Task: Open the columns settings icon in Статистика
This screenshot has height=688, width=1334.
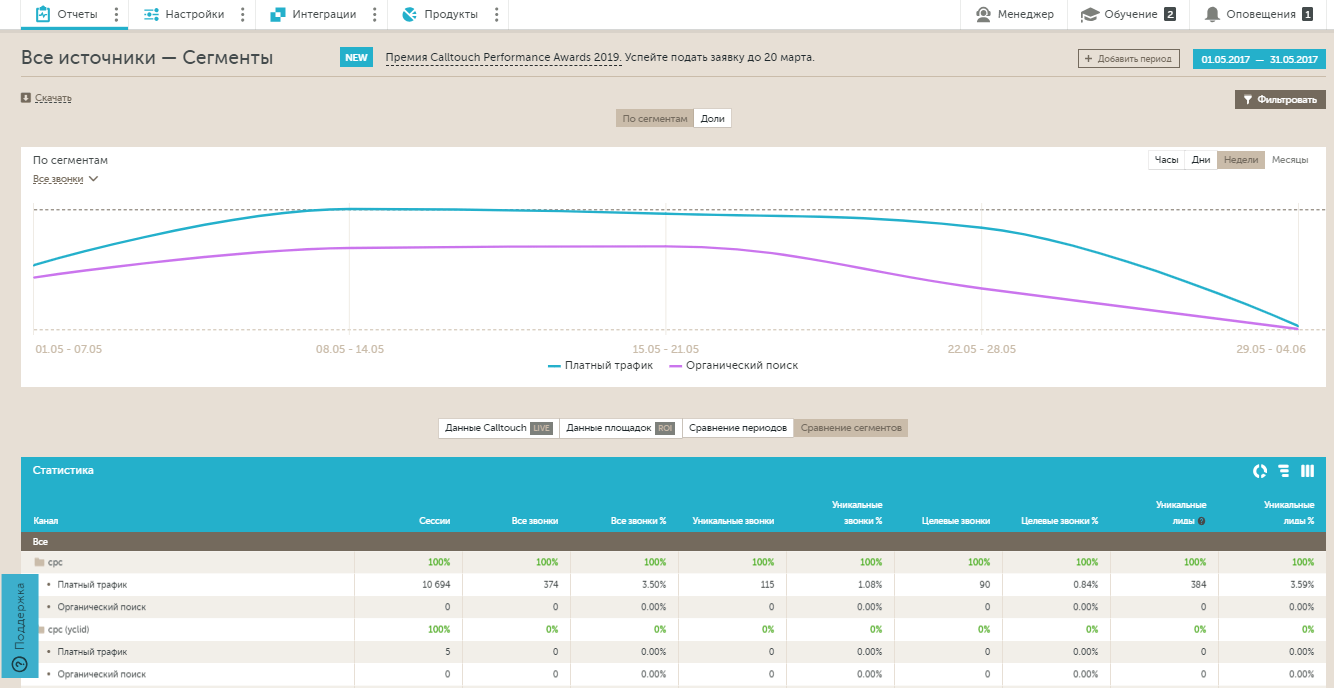Action: coord(1307,471)
